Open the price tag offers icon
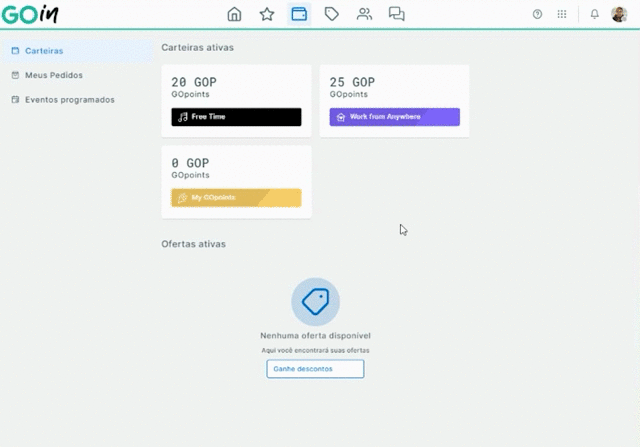The width and height of the screenshot is (640, 447). click(332, 14)
